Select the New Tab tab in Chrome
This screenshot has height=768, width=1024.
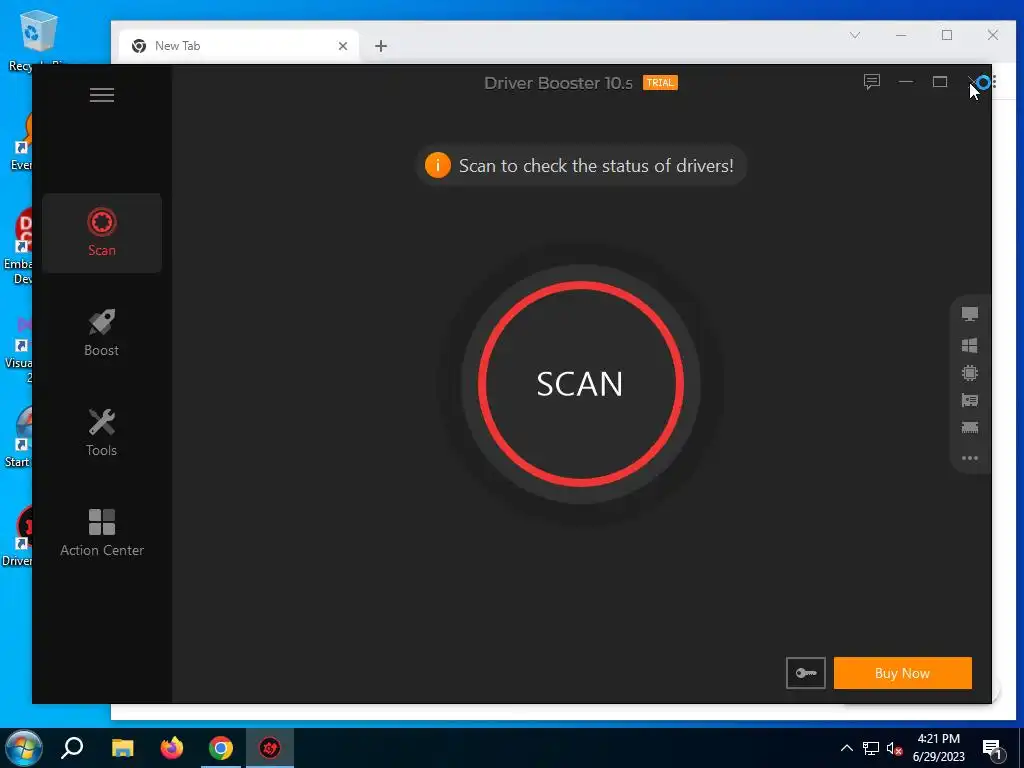(x=238, y=46)
